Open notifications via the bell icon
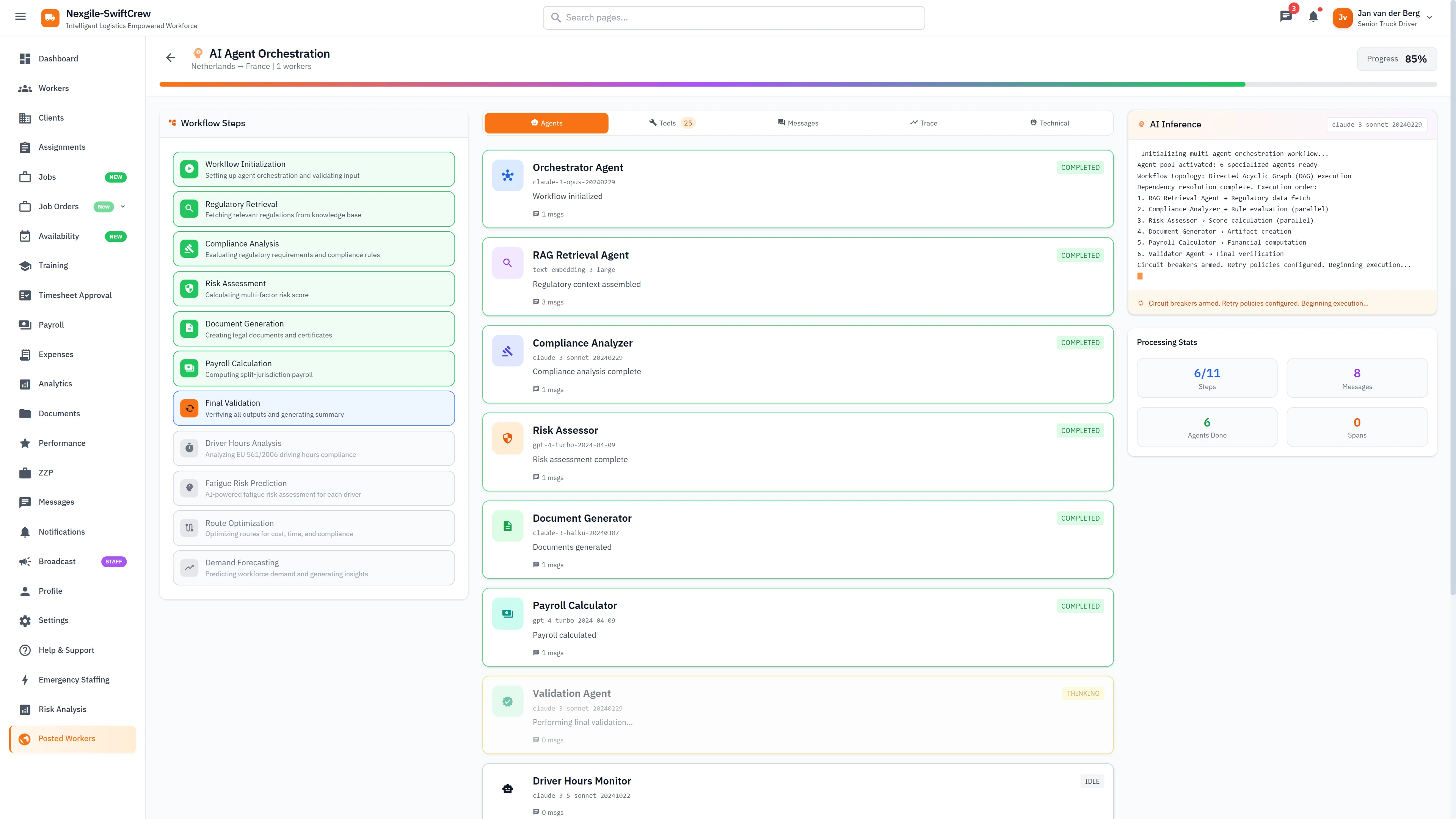 (x=1312, y=17)
